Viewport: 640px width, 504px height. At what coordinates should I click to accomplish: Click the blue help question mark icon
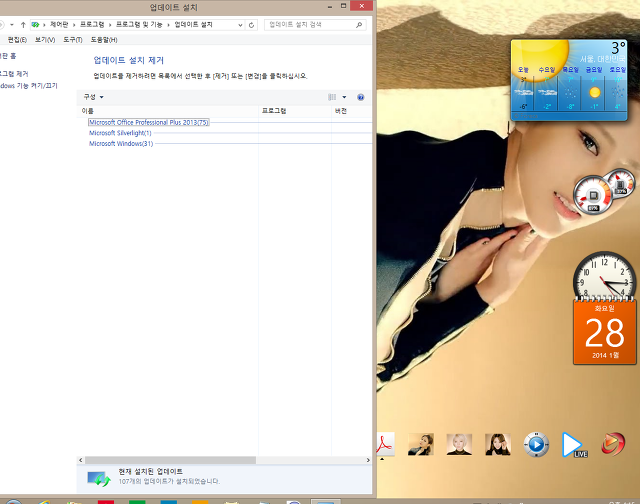[360, 97]
